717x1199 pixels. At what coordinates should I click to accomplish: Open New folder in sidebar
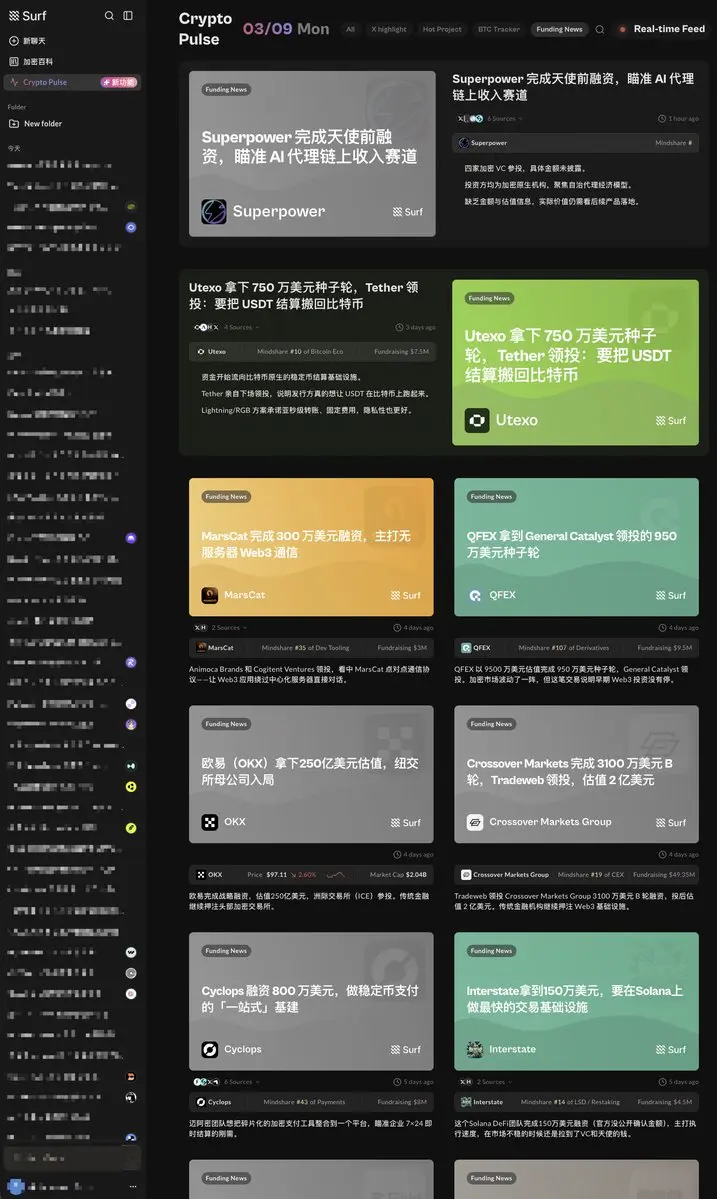point(35,123)
